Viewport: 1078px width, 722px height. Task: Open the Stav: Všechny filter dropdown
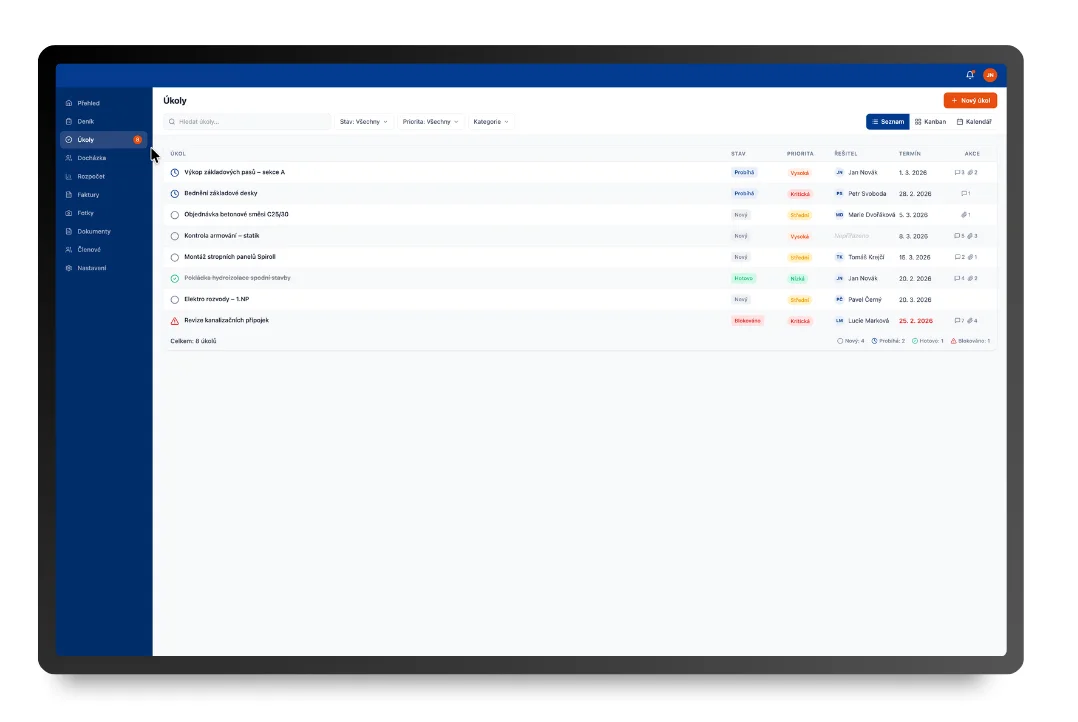(x=364, y=122)
